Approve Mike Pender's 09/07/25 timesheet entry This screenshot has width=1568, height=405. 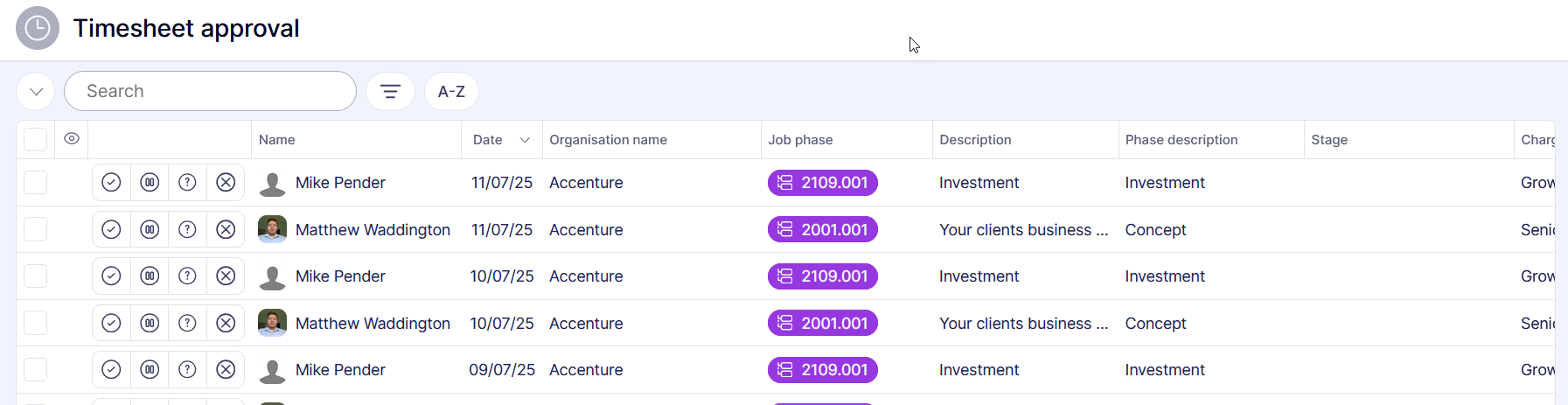[111, 370]
